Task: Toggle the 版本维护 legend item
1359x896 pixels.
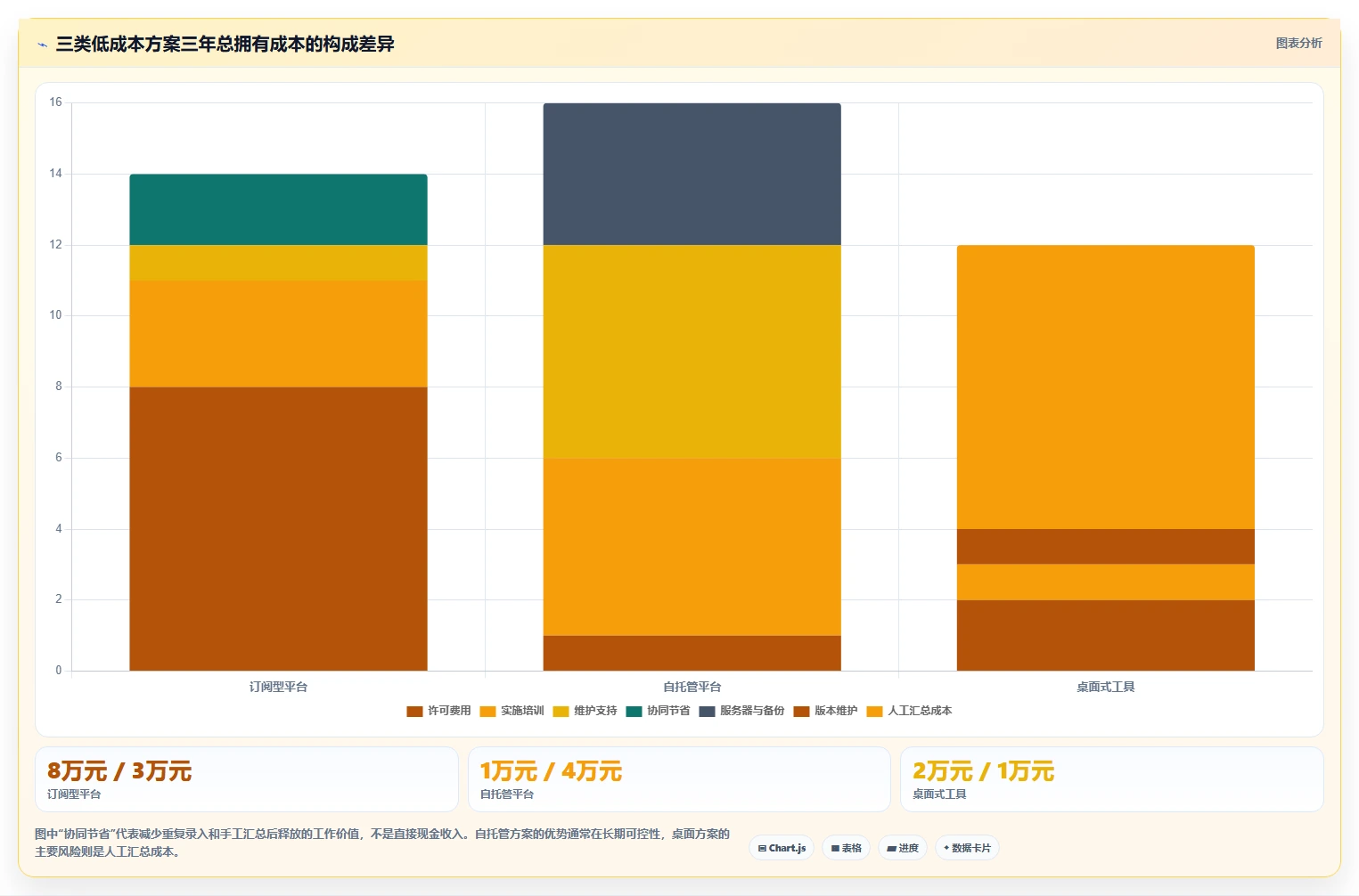Action: pos(825,711)
